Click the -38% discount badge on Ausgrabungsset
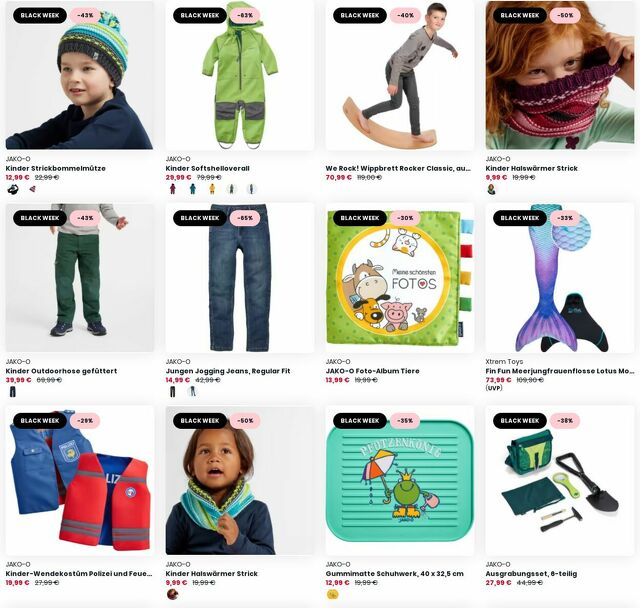The image size is (640, 608). pyautogui.click(x=565, y=421)
